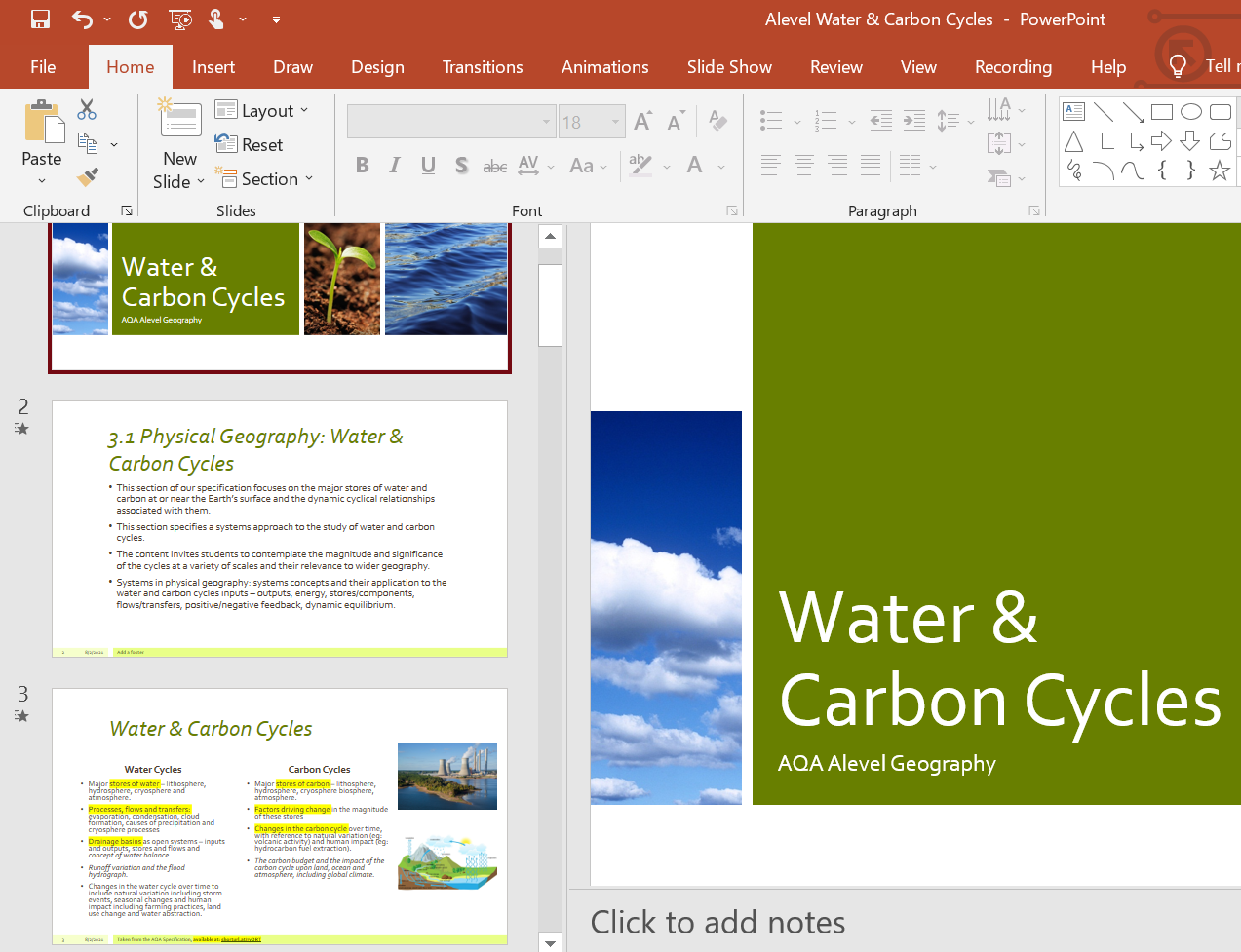Open the Transitions tab
The height and width of the screenshot is (952, 1241).
coord(483,66)
